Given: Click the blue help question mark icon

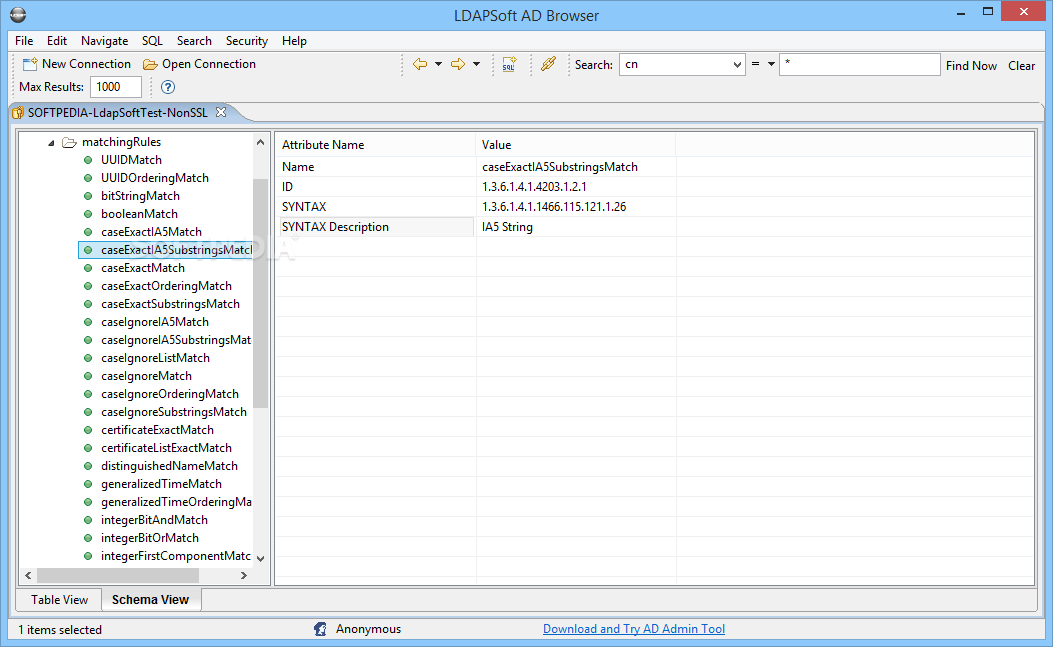Looking at the screenshot, I should [168, 87].
